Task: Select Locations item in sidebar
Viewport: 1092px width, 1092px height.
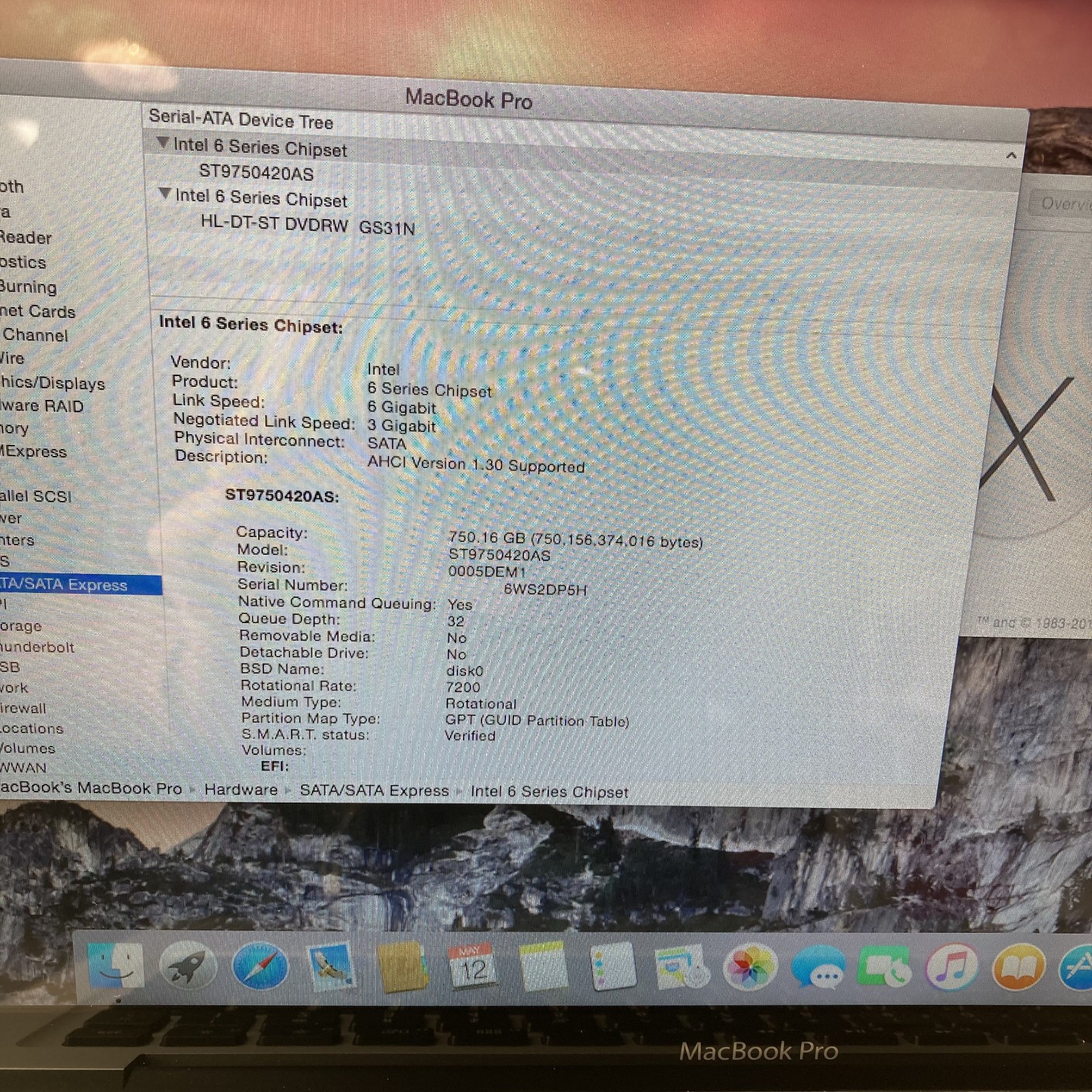Action: point(31,728)
